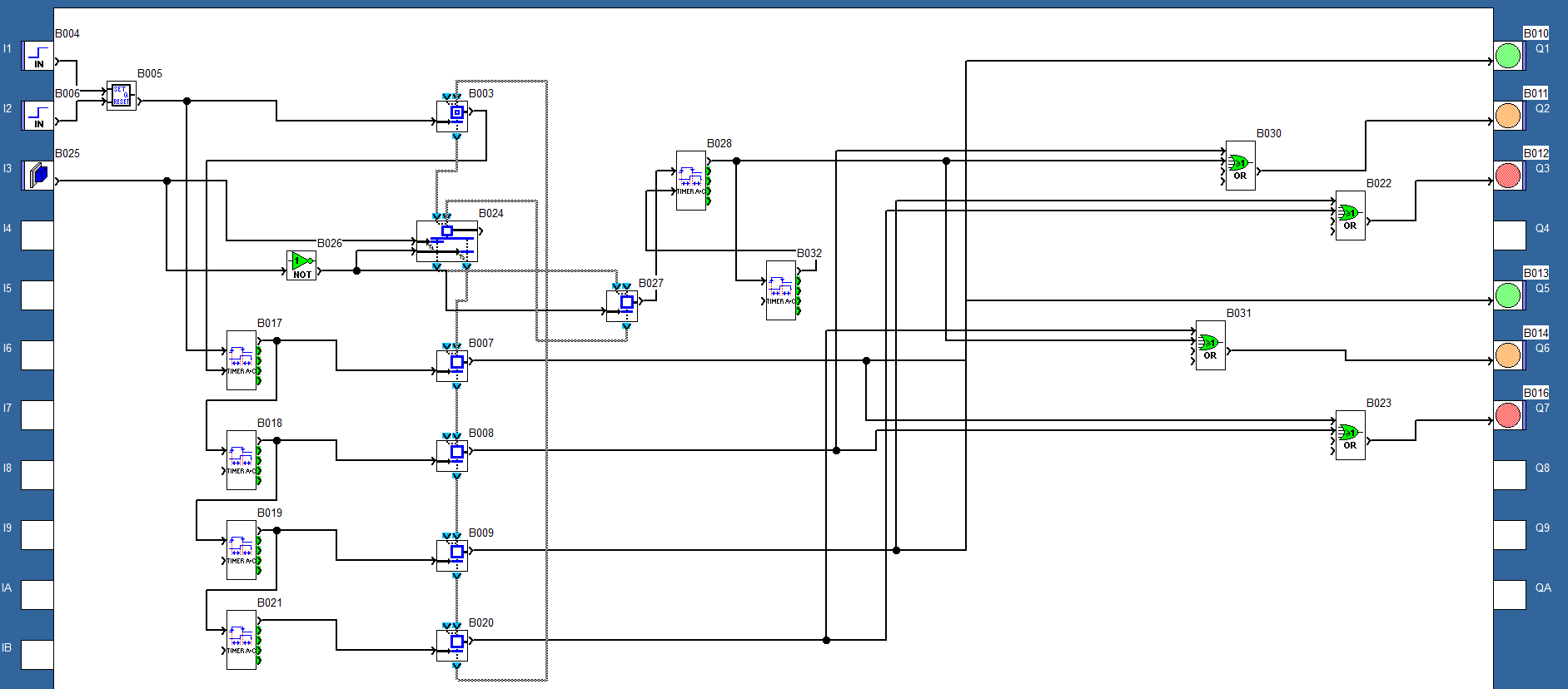
Task: Click the empty I6 input slot
Action: [37, 355]
